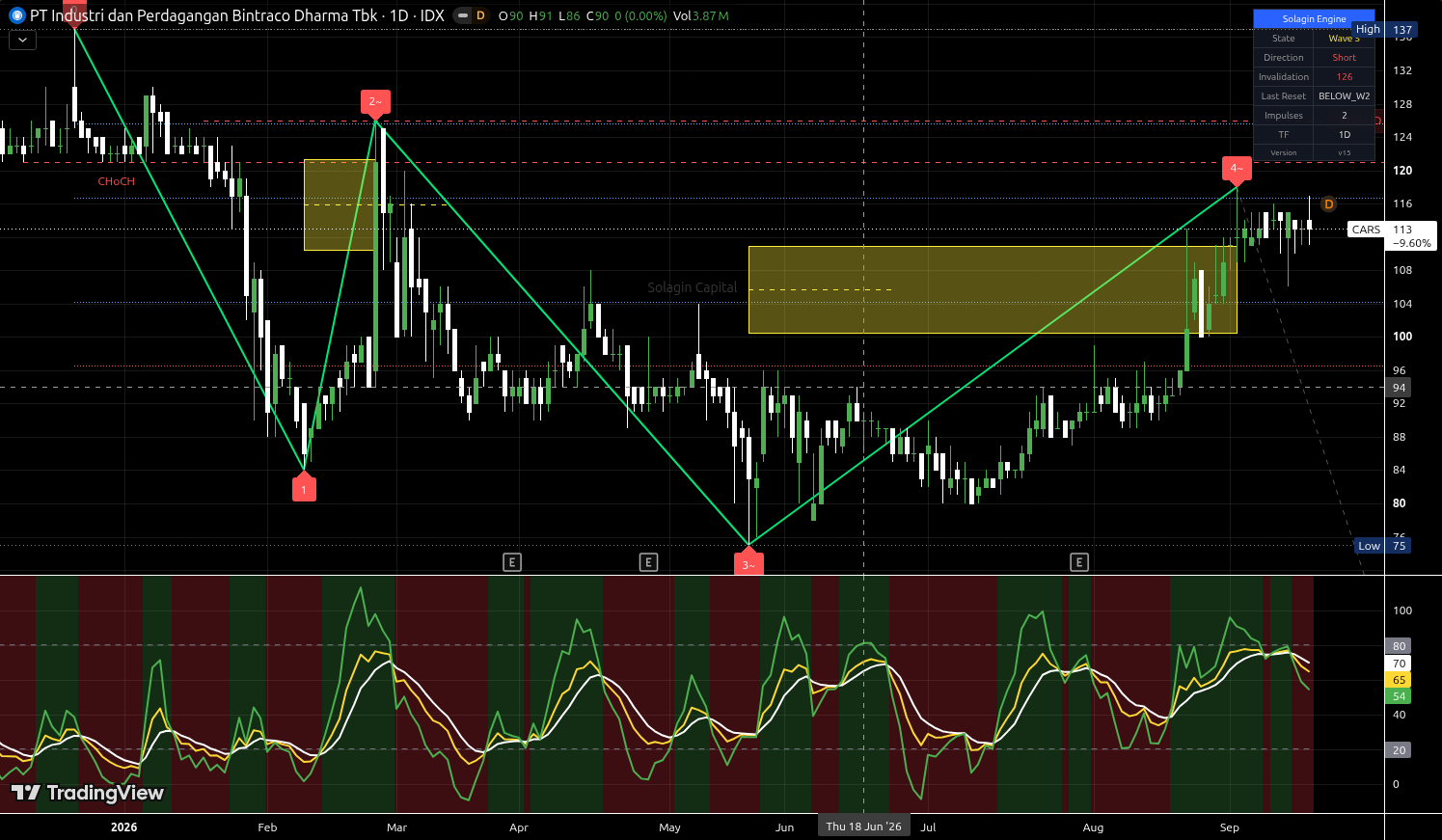Click the yellow 65 indicator value label

(1399, 680)
